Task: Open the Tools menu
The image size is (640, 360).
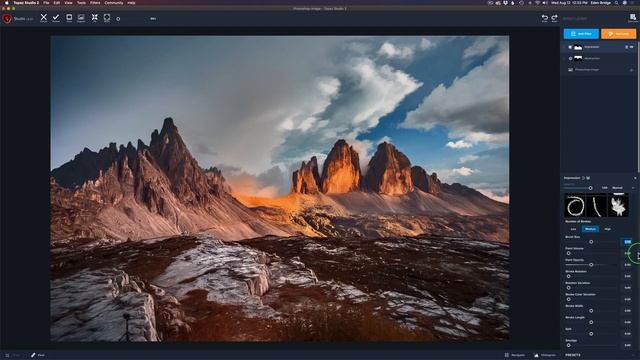Action: click(81, 3)
